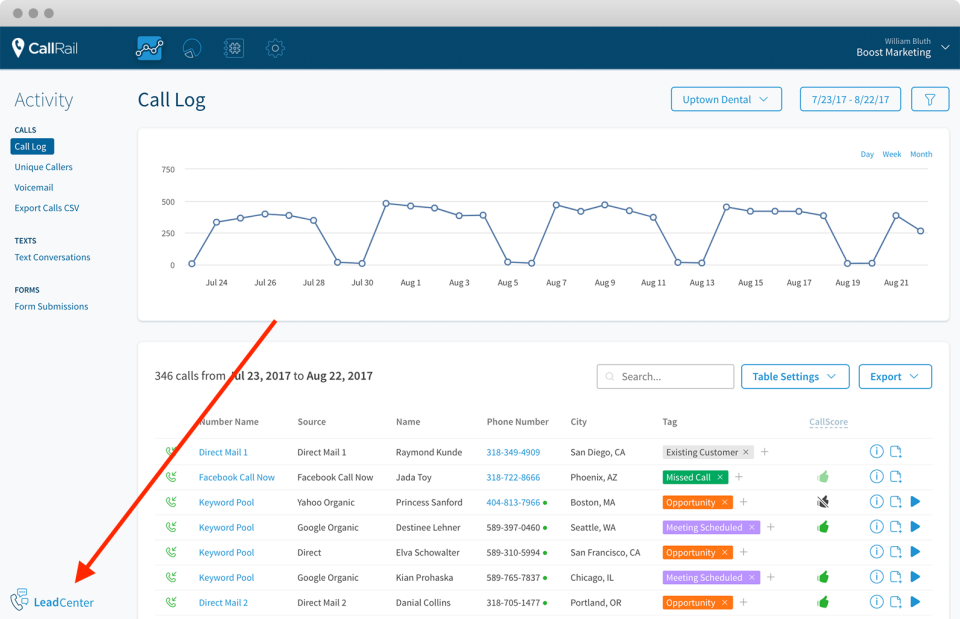Open the filter funnel button

(x=929, y=99)
